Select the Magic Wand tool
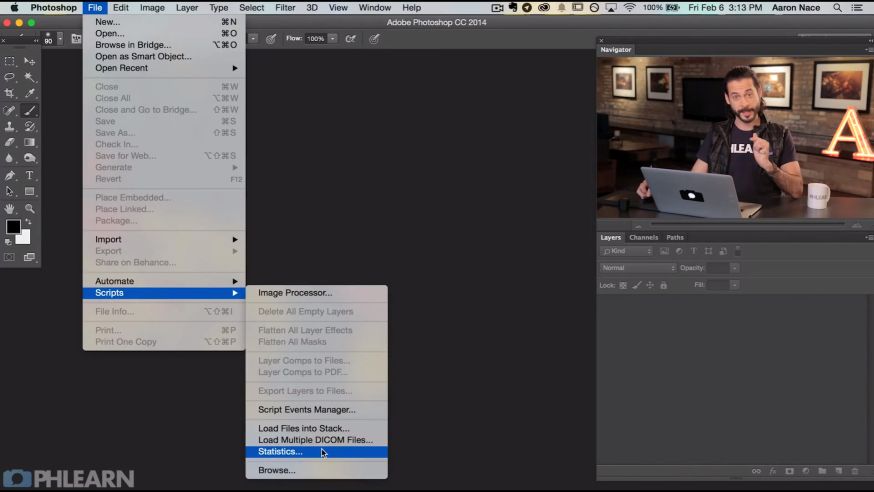Screen dimensions: 874x492 (x=30, y=77)
